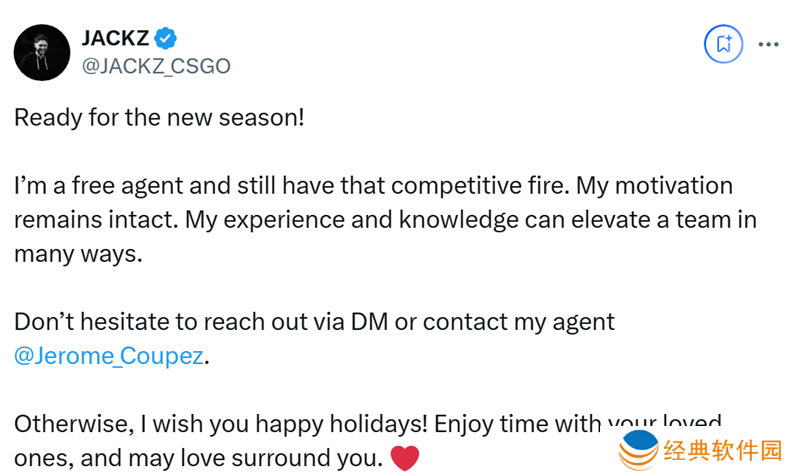
Task: Click the "Don't hesitate to reach out" text
Action: pos(156,322)
